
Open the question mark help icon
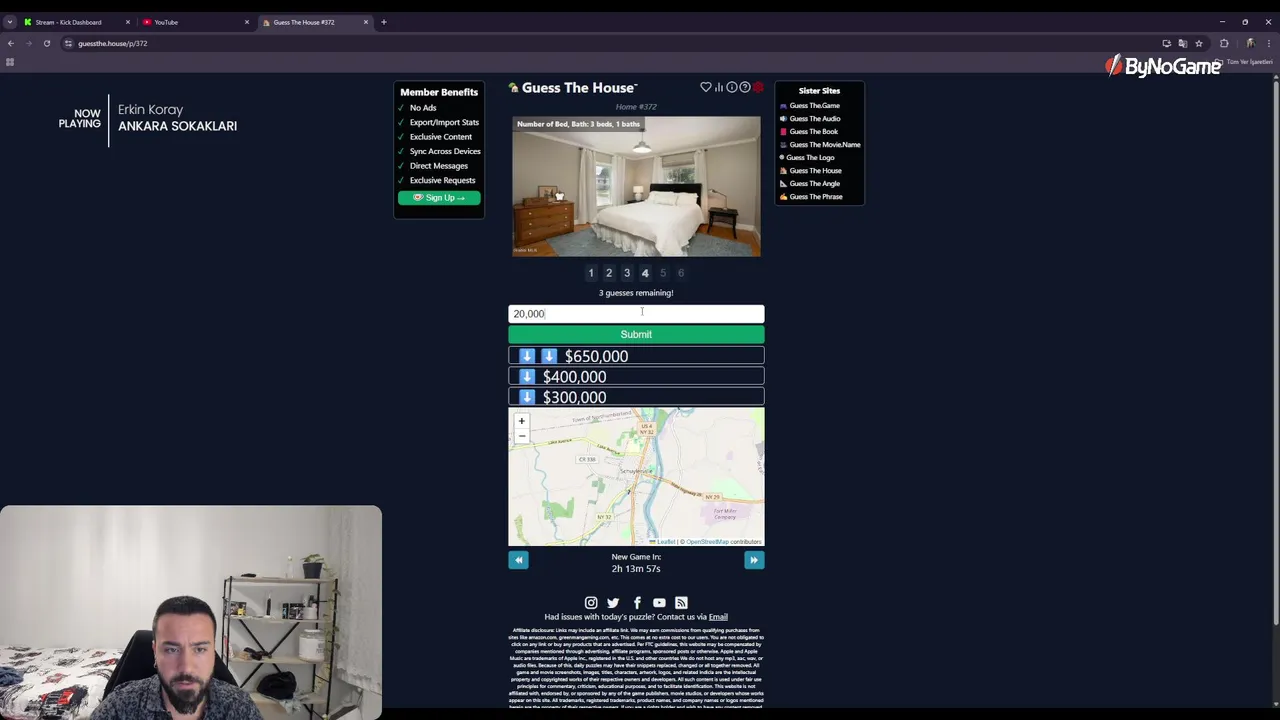[745, 87]
